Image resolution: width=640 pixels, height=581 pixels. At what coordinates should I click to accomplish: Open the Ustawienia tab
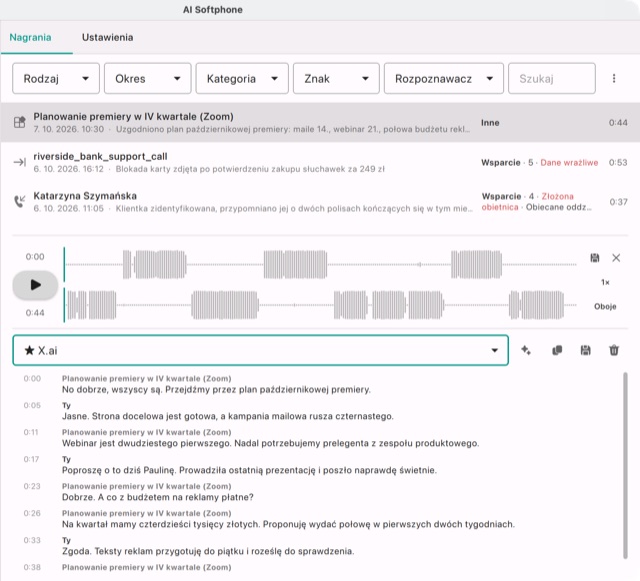107,38
